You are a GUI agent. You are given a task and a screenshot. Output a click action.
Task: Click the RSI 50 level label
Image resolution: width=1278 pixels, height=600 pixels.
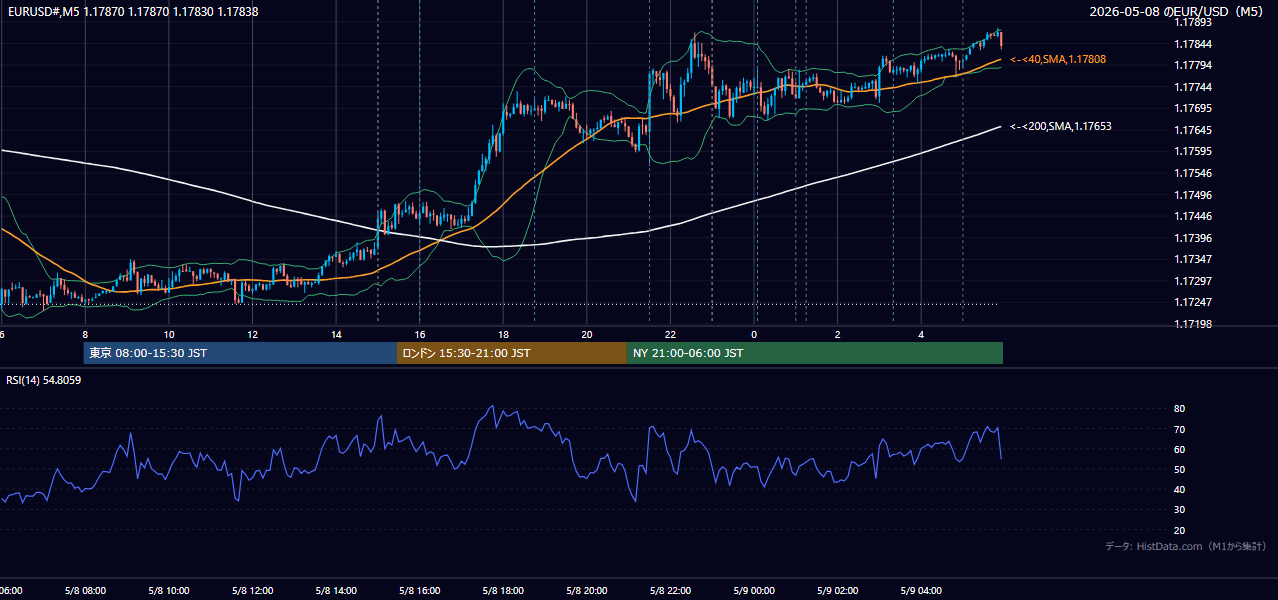1179,469
